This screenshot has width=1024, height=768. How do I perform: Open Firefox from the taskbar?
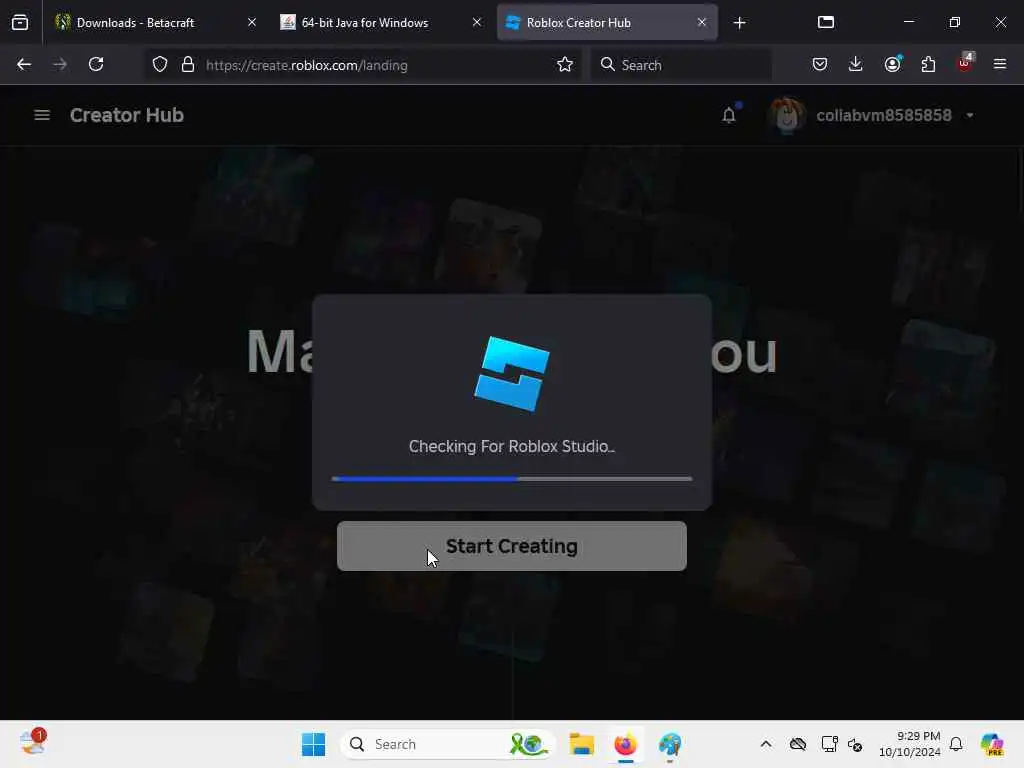pos(626,744)
